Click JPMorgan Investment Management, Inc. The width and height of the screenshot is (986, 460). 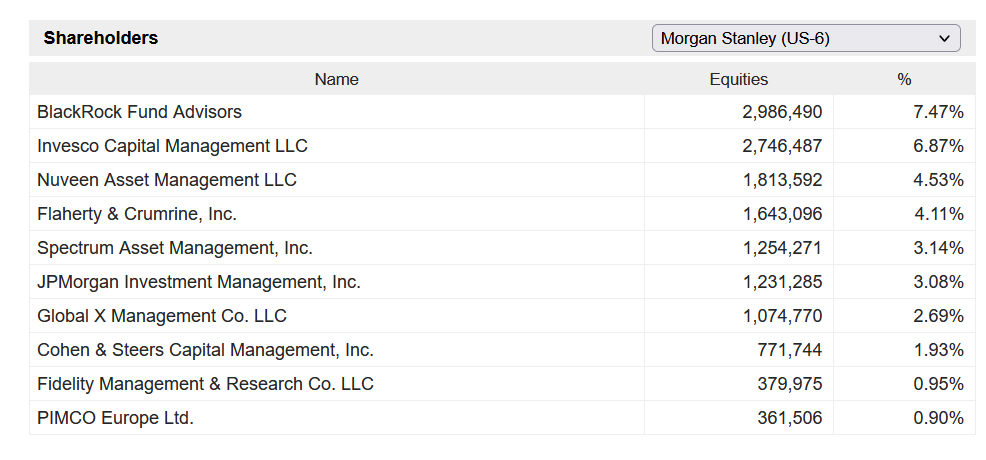coord(199,282)
